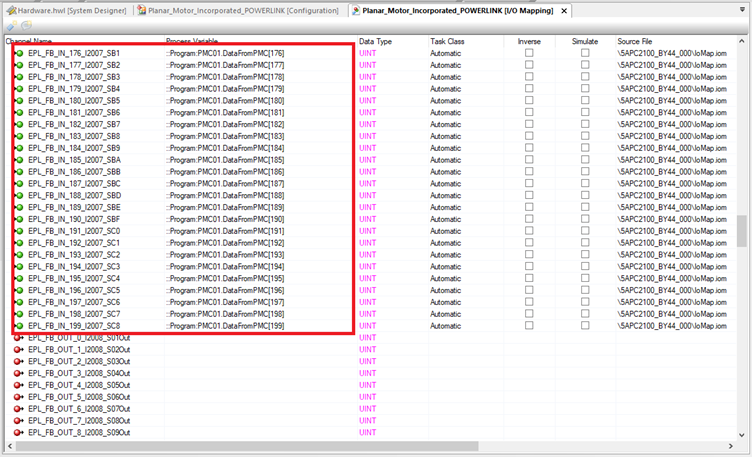The width and height of the screenshot is (752, 457).
Task: Click the Source File column header
Action: pos(636,41)
